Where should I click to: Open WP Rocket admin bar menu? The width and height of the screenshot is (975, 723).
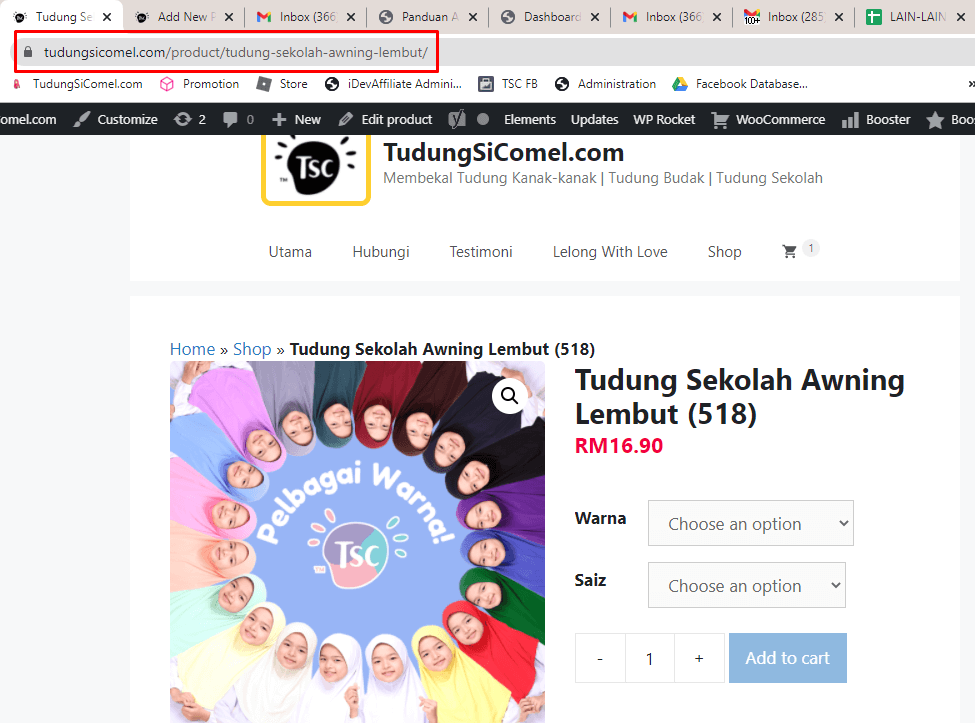(664, 119)
